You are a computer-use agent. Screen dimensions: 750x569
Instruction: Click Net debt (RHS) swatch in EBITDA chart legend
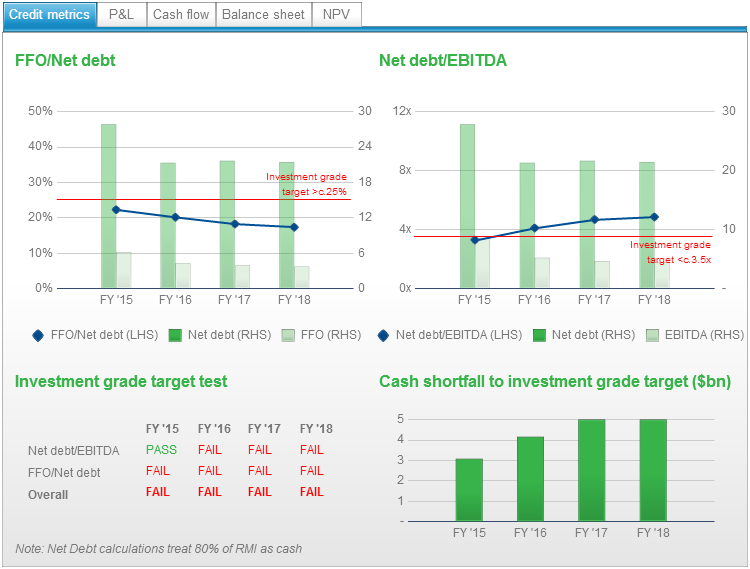[540, 336]
